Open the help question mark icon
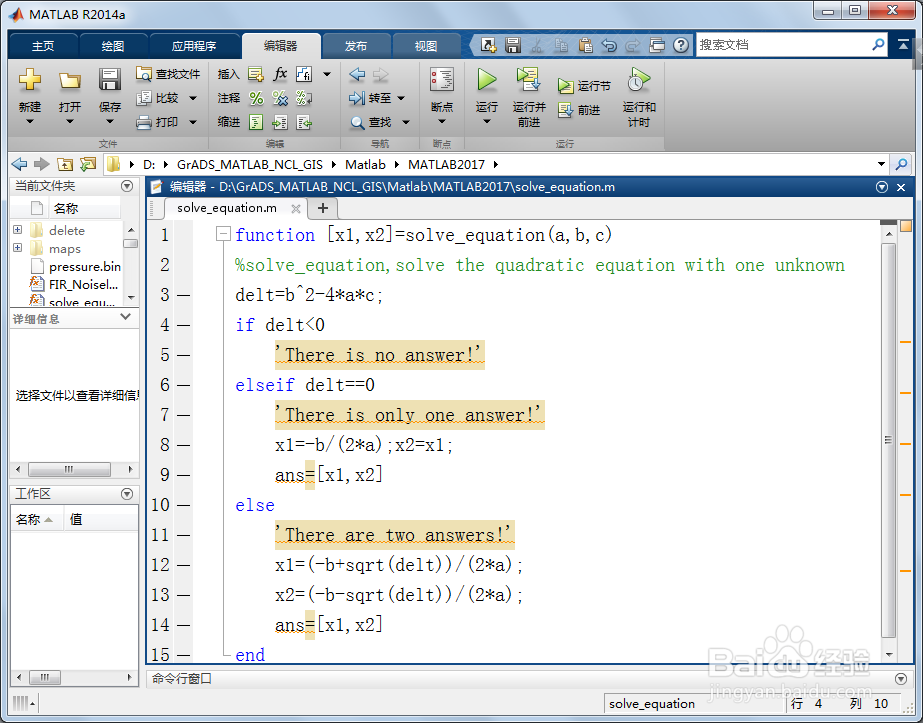Screen dimensions: 923x723 coord(681,45)
